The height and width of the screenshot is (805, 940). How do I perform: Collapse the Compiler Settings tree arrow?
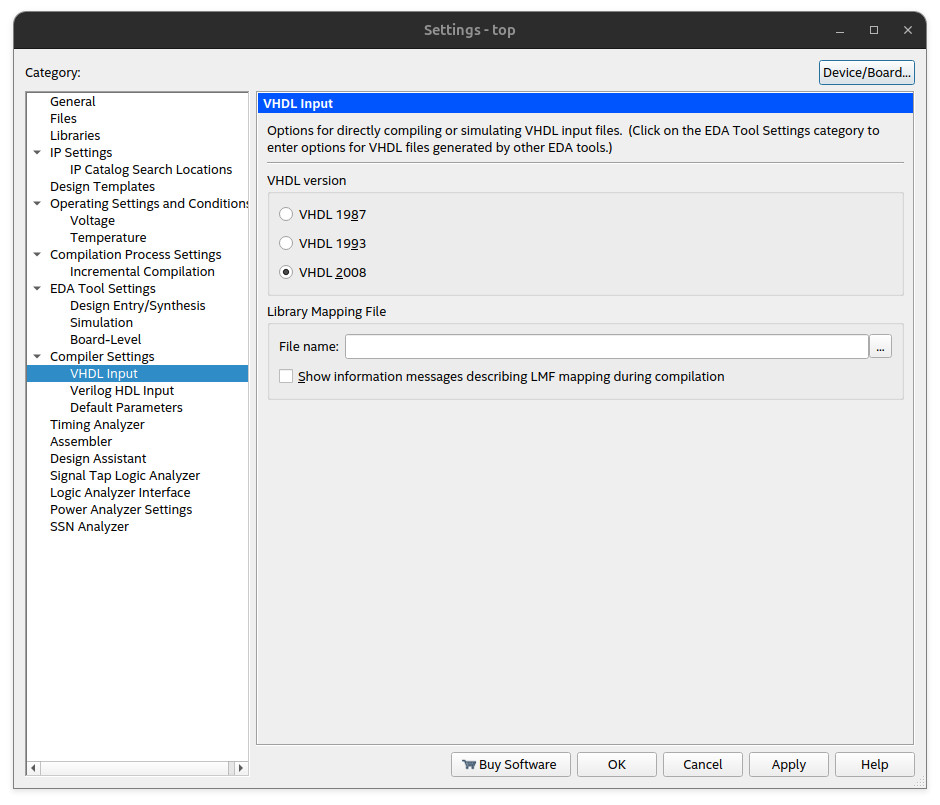coord(37,357)
